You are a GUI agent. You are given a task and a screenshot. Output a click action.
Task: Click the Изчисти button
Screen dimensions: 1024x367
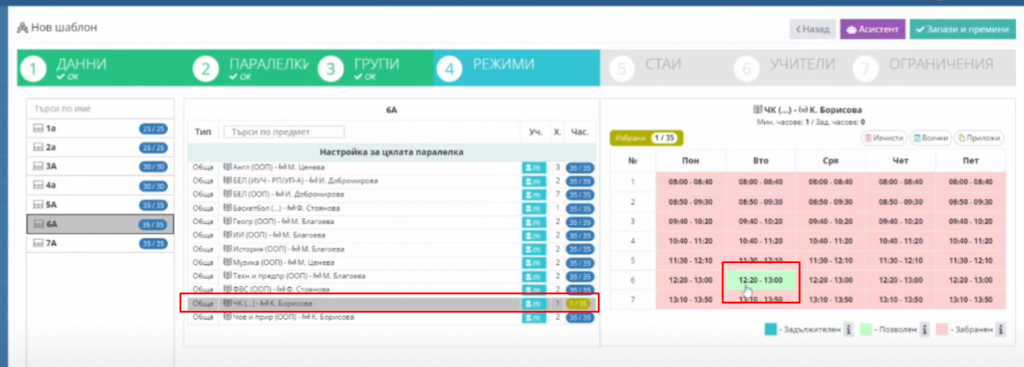tap(884, 138)
